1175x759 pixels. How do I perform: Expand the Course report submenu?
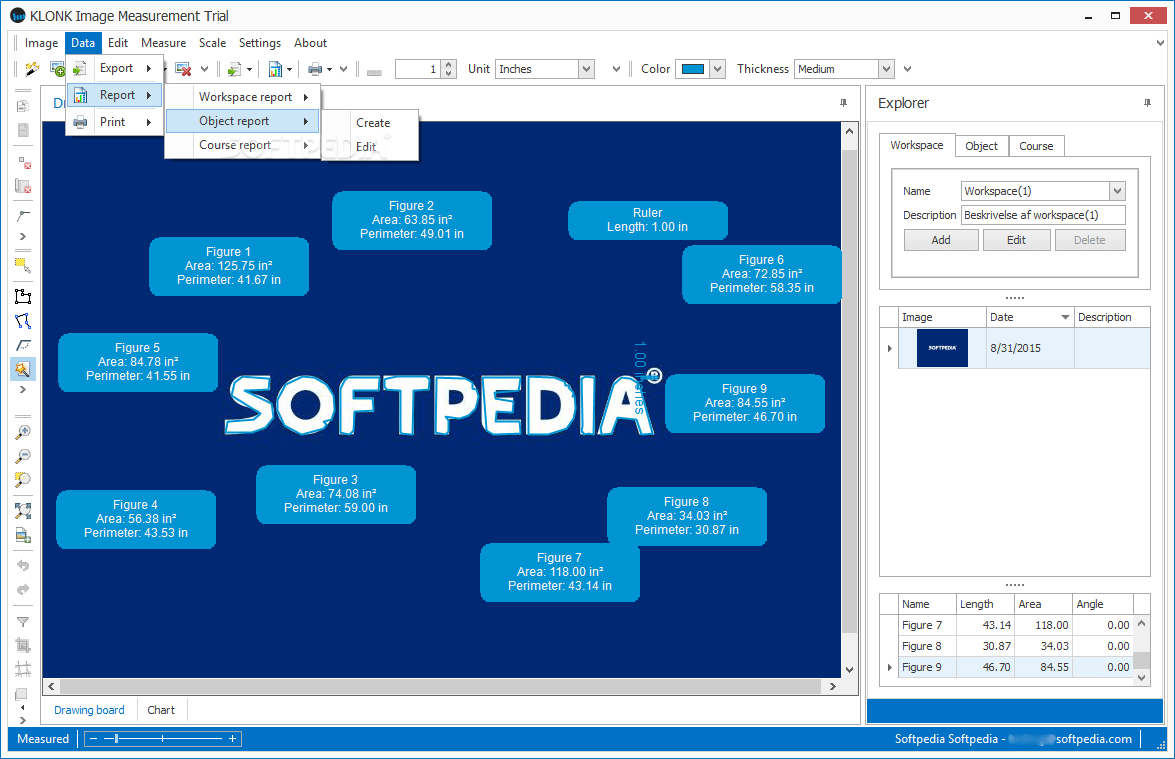pyautogui.click(x=244, y=145)
